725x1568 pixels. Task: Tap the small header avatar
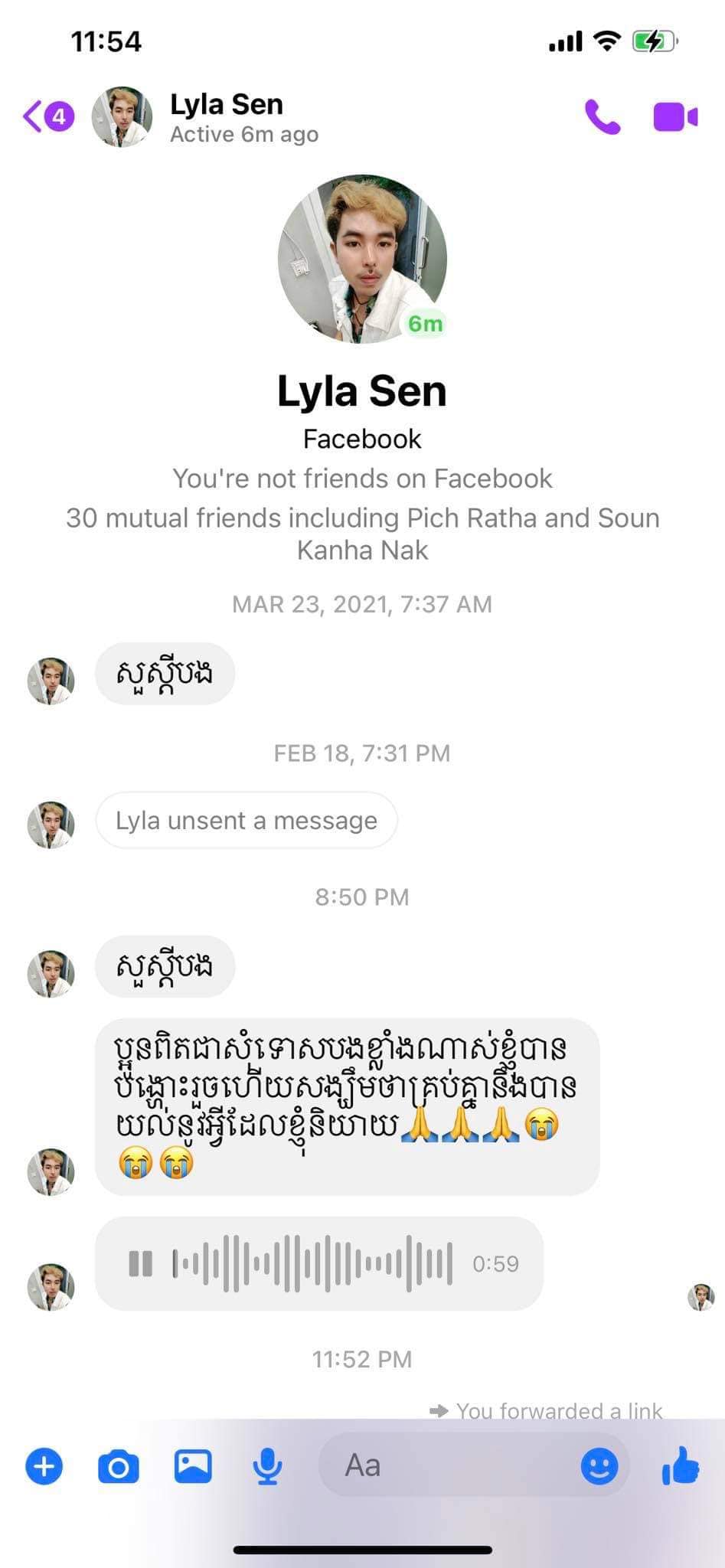(122, 117)
